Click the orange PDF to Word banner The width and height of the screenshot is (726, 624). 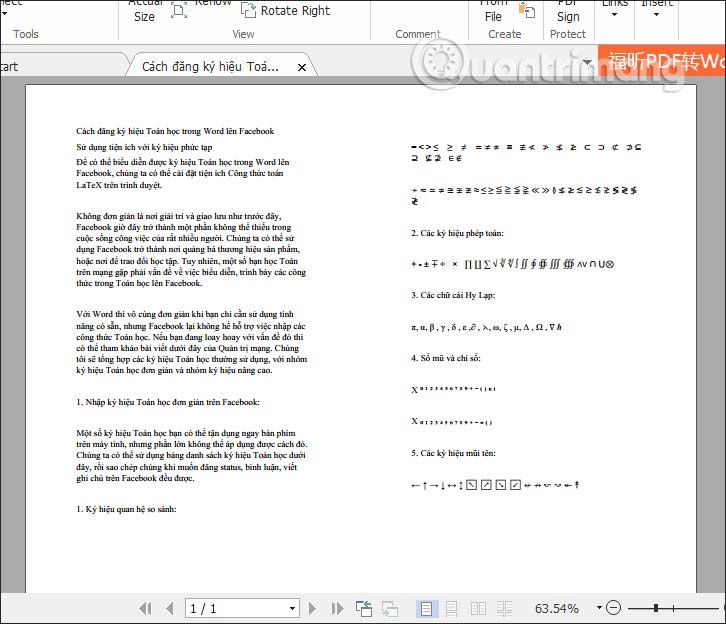[x=661, y=61]
